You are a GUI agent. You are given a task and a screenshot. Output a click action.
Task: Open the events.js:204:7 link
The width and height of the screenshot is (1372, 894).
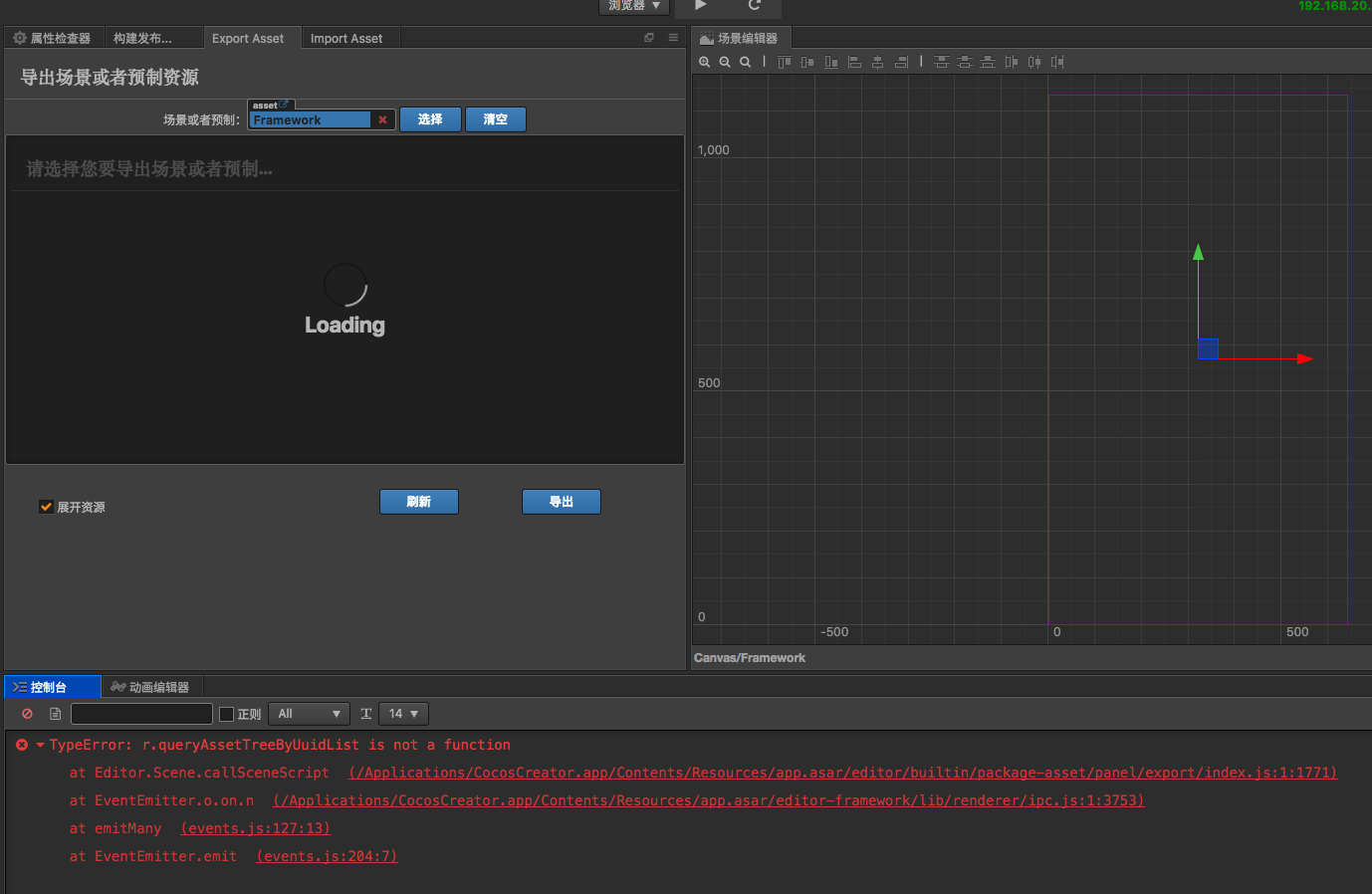(327, 856)
